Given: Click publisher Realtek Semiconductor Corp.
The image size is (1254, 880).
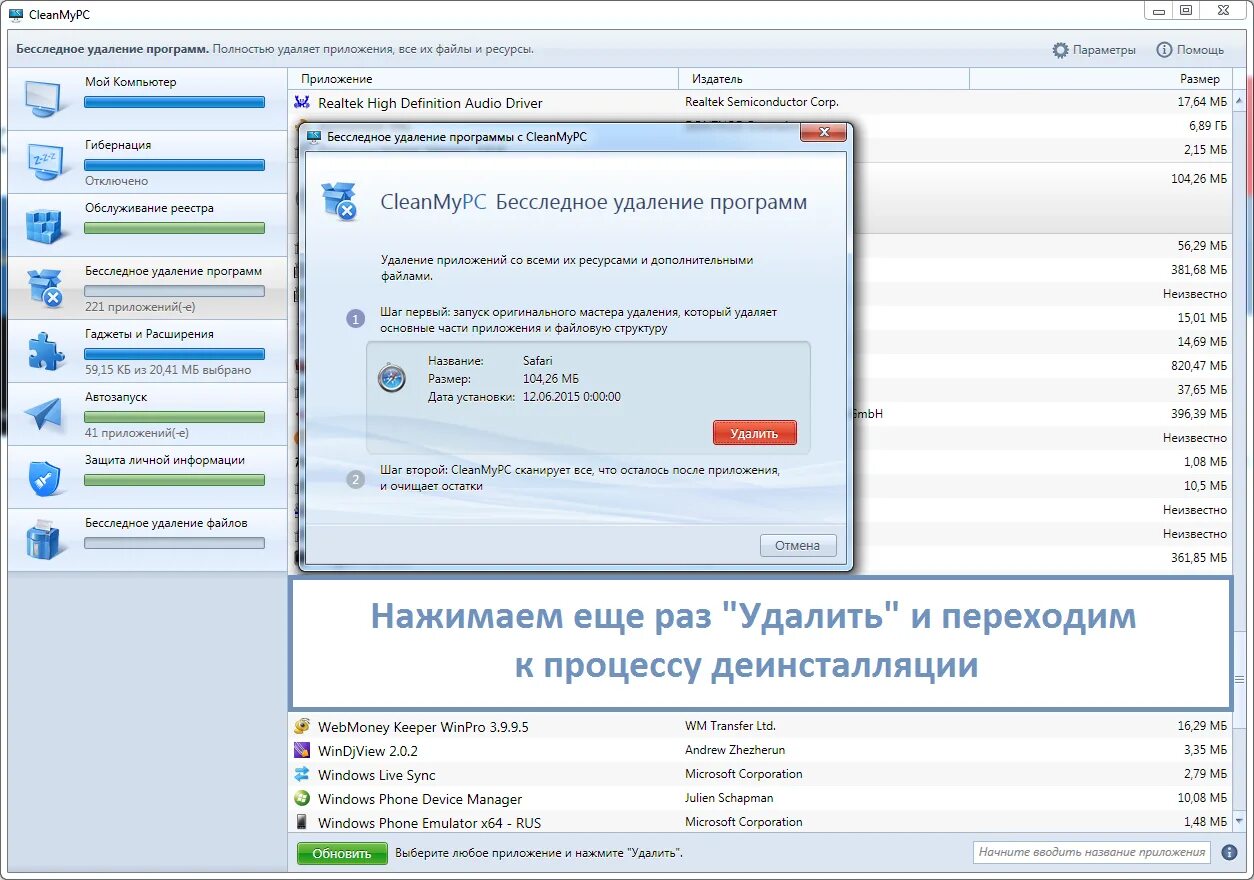Looking at the screenshot, I should tap(762, 102).
